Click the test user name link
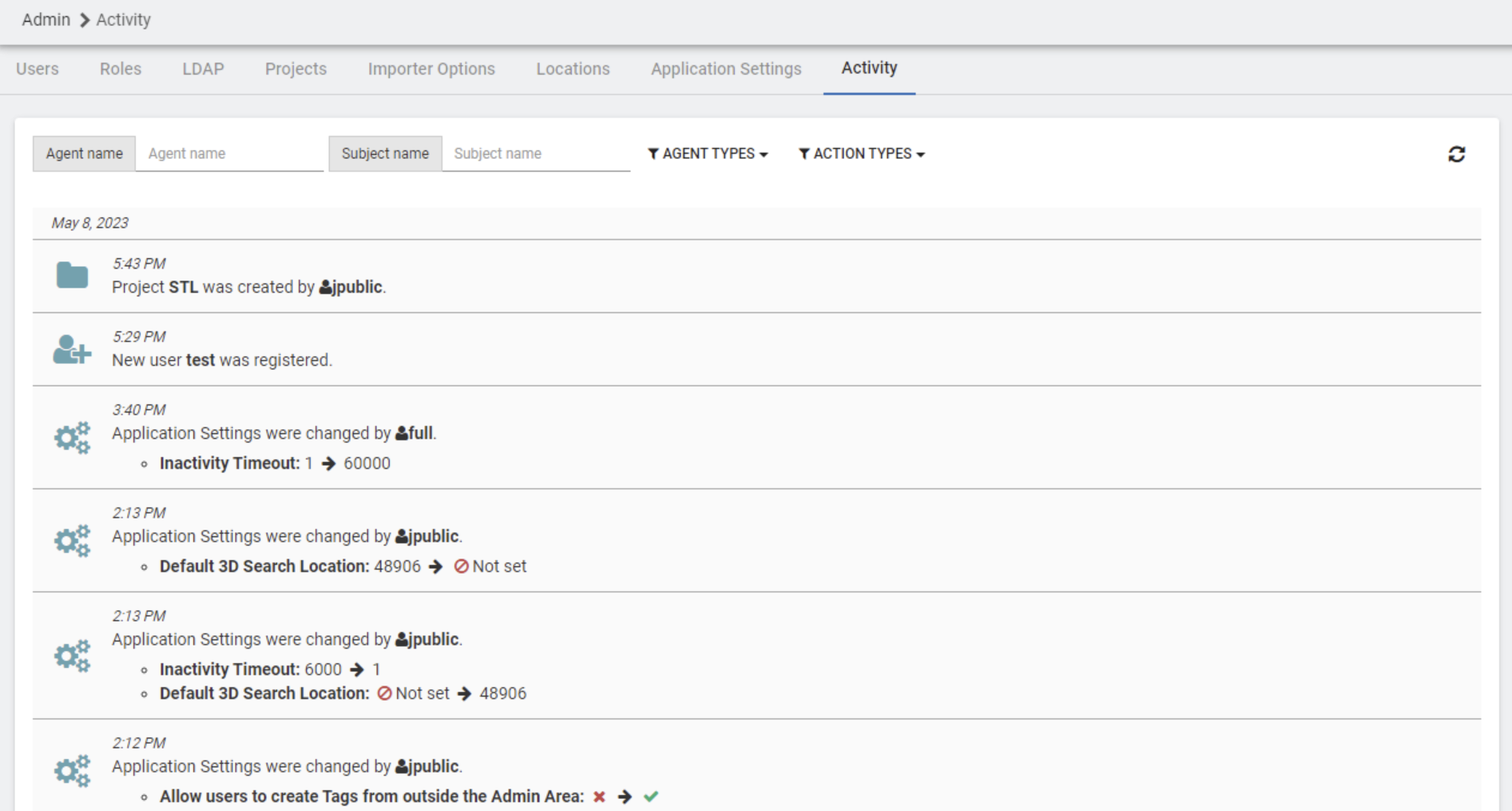Screen dimensions: 1512x811 (200, 360)
